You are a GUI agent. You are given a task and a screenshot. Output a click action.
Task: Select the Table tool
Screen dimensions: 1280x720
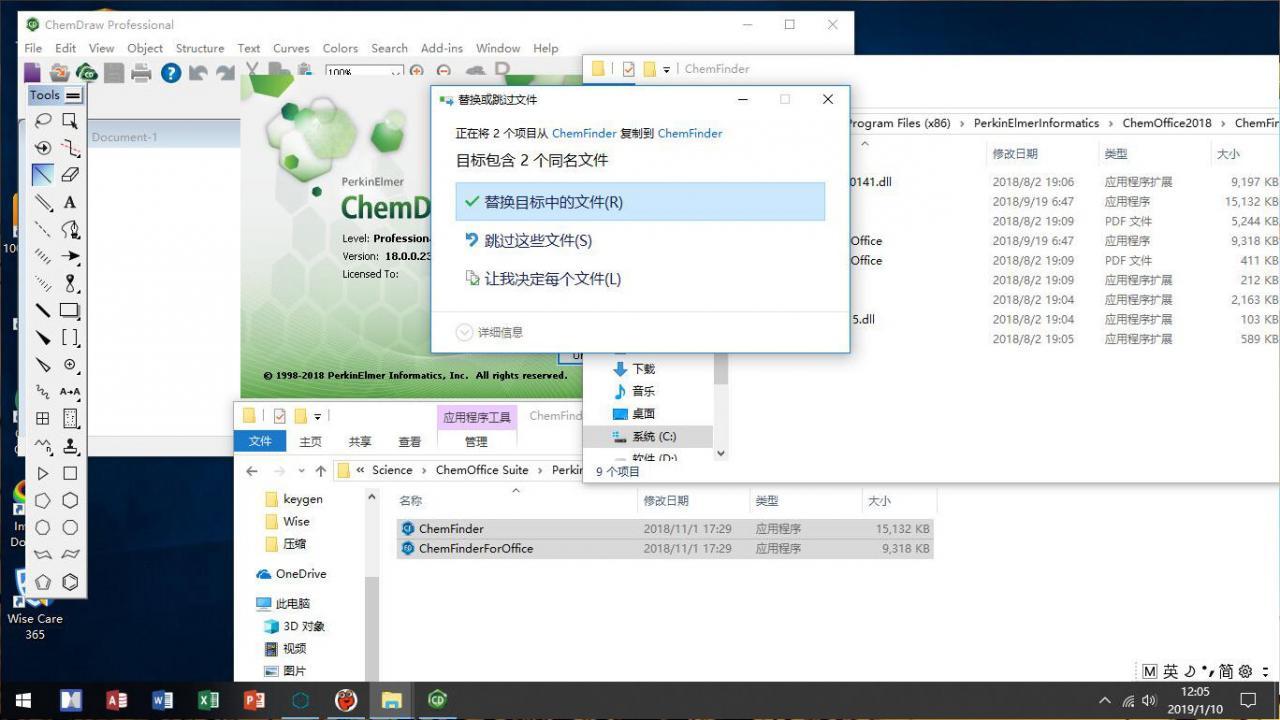[43, 418]
